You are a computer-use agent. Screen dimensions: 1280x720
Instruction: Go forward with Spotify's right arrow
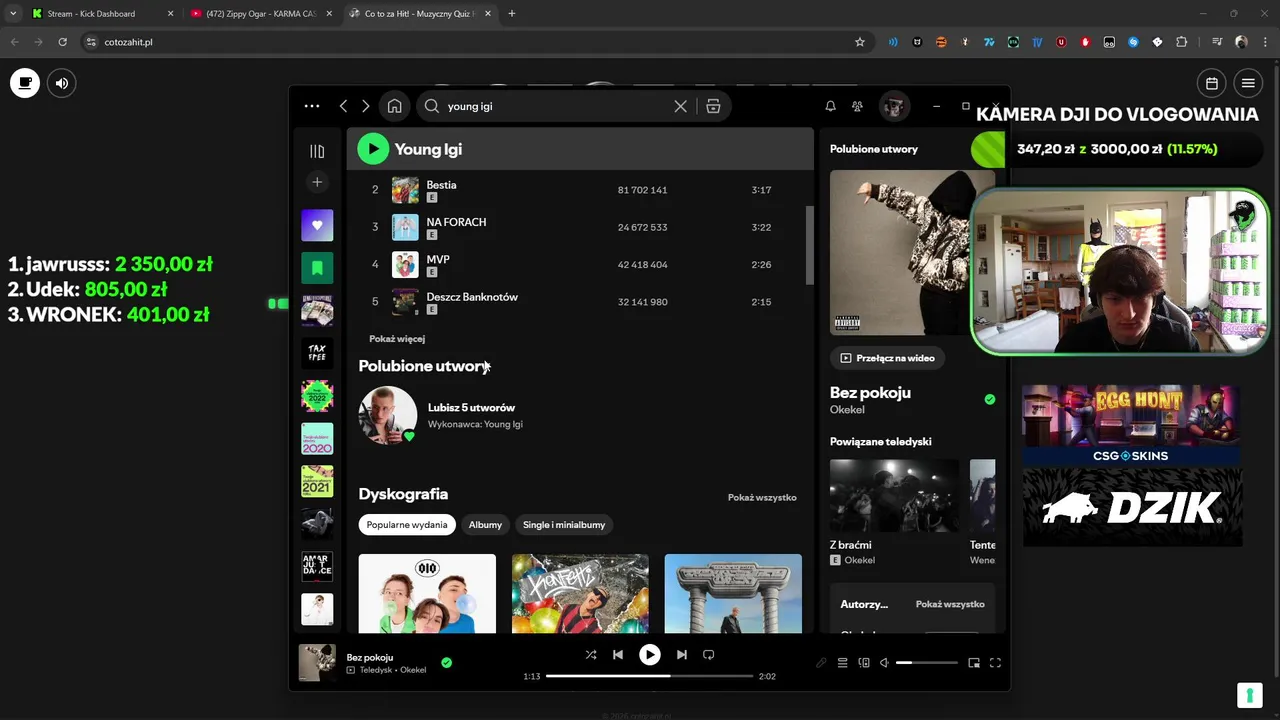tap(366, 106)
